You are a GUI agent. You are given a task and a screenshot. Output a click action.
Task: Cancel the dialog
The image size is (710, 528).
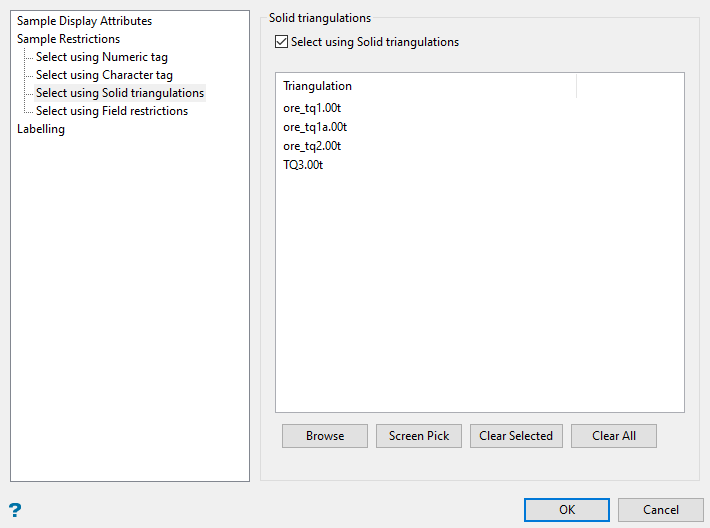point(661,510)
